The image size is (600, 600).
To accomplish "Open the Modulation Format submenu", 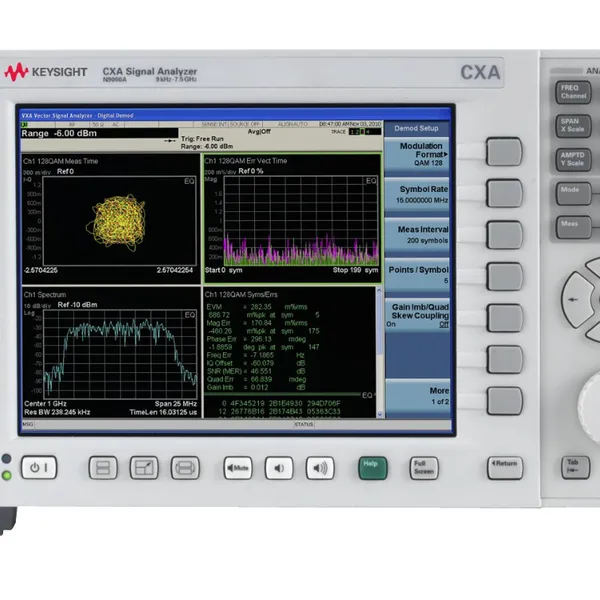I will pos(417,154).
